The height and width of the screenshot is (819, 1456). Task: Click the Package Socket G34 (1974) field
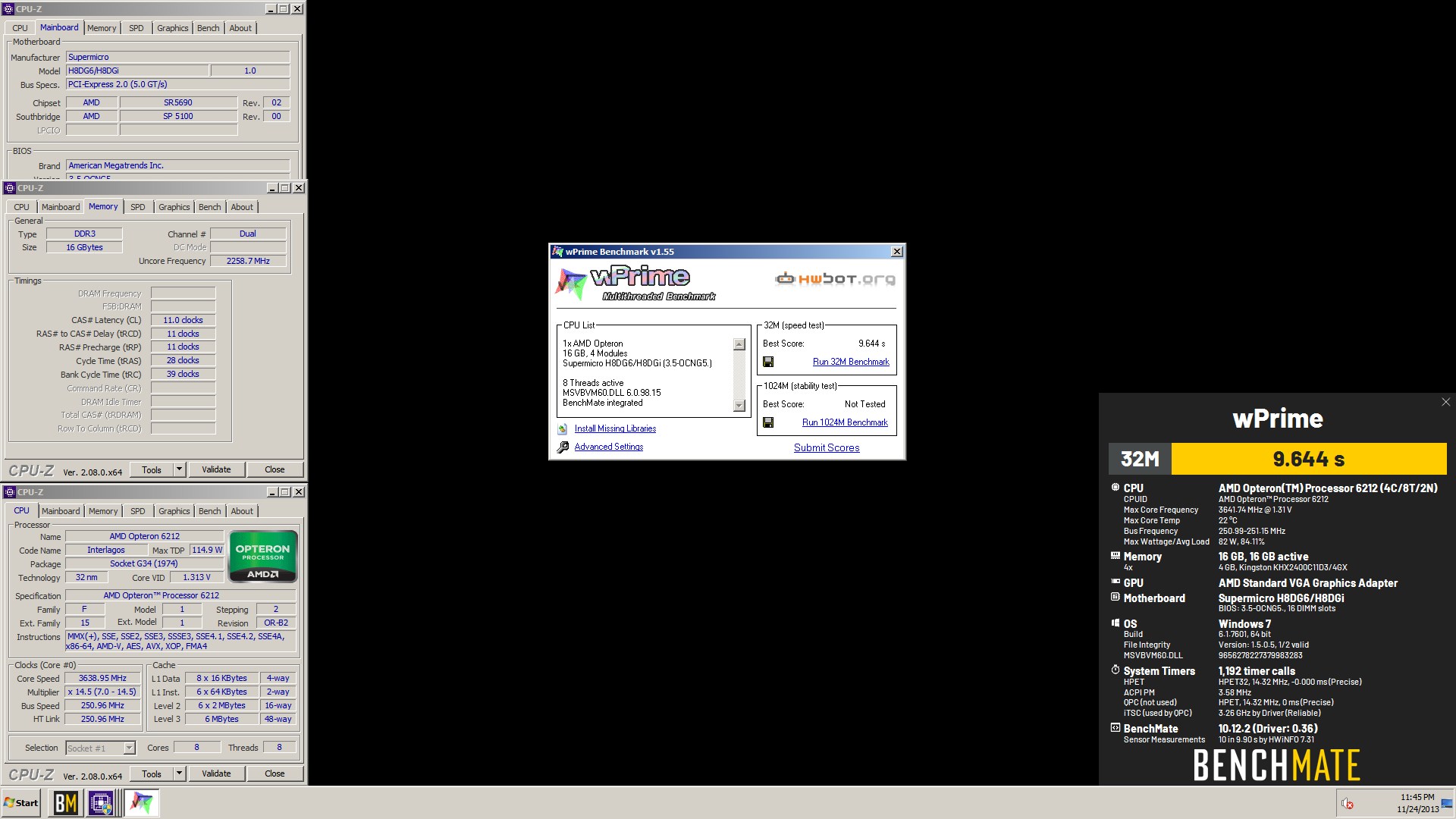click(145, 563)
